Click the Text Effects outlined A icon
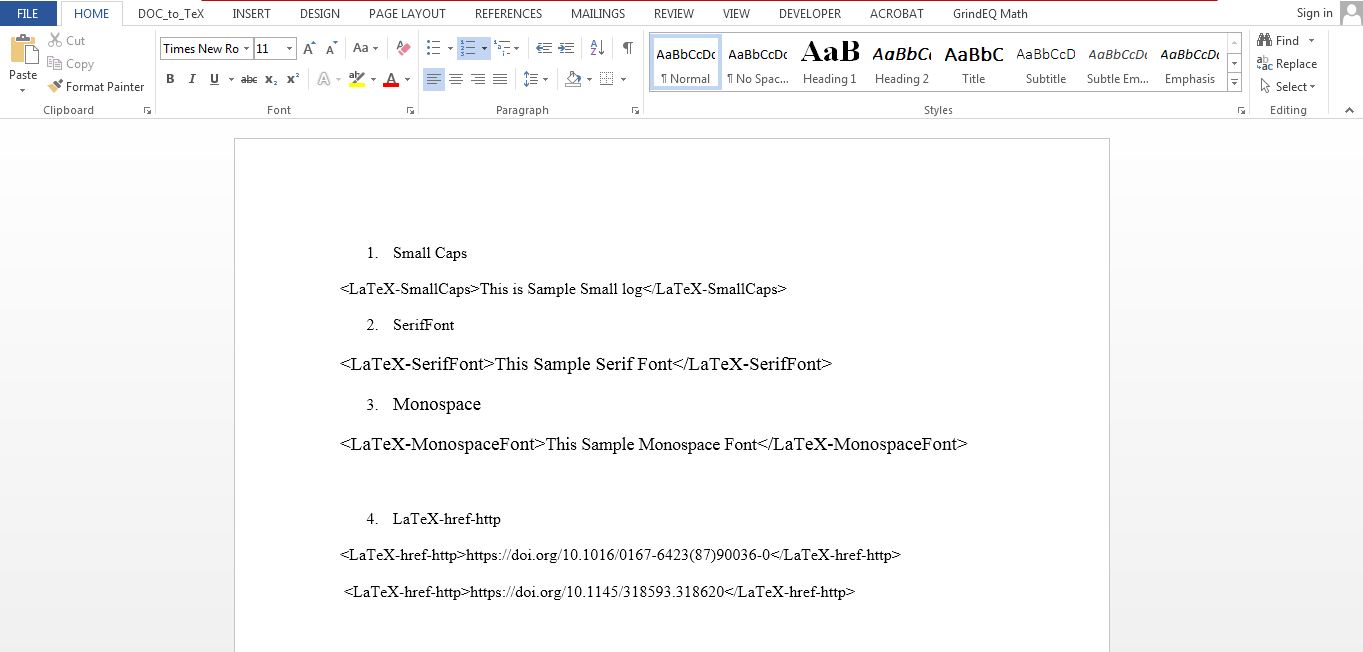This screenshot has width=1363, height=652. point(323,79)
